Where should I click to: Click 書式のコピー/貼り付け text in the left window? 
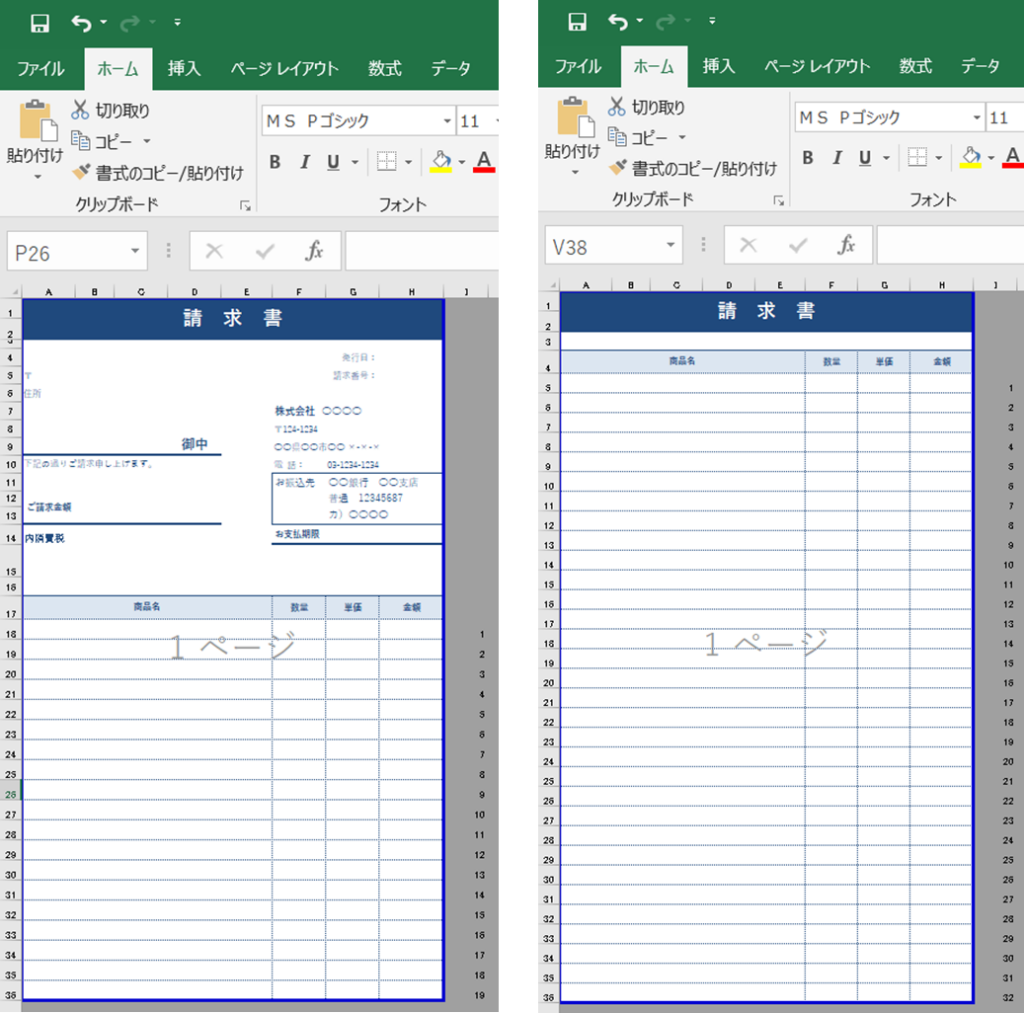170,173
